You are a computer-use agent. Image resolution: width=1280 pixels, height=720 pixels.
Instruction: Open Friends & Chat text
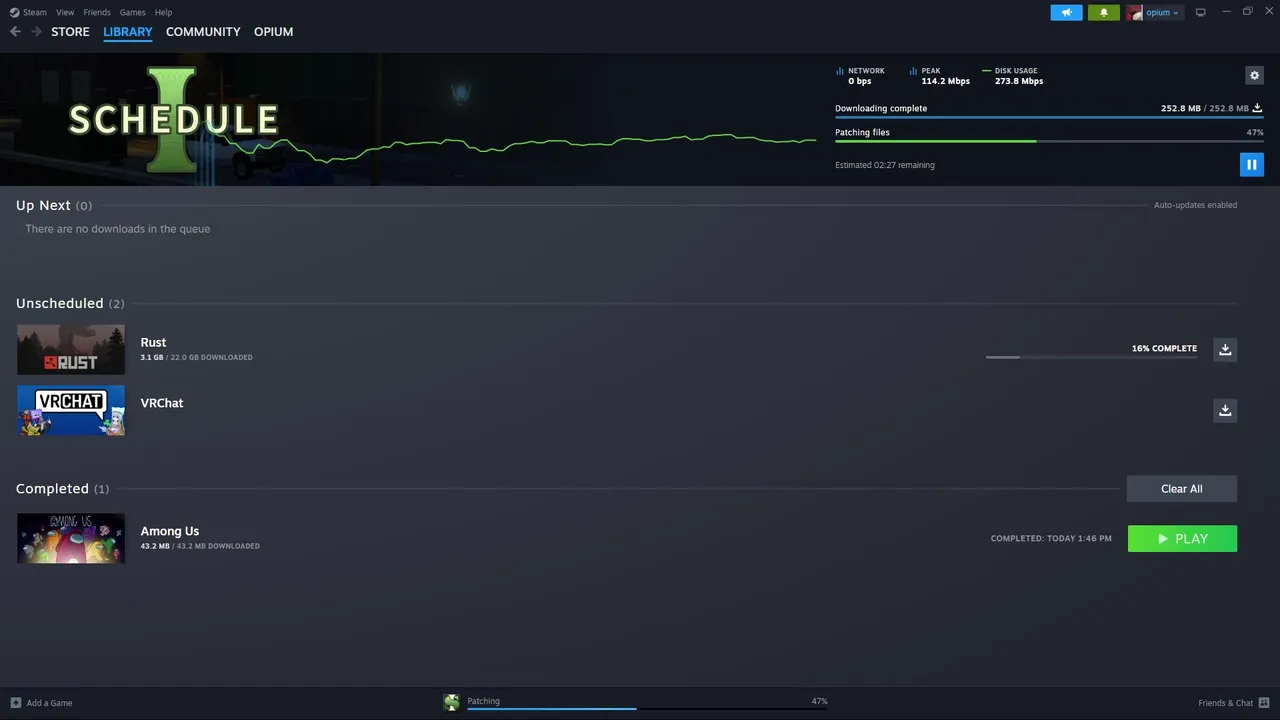click(1225, 703)
